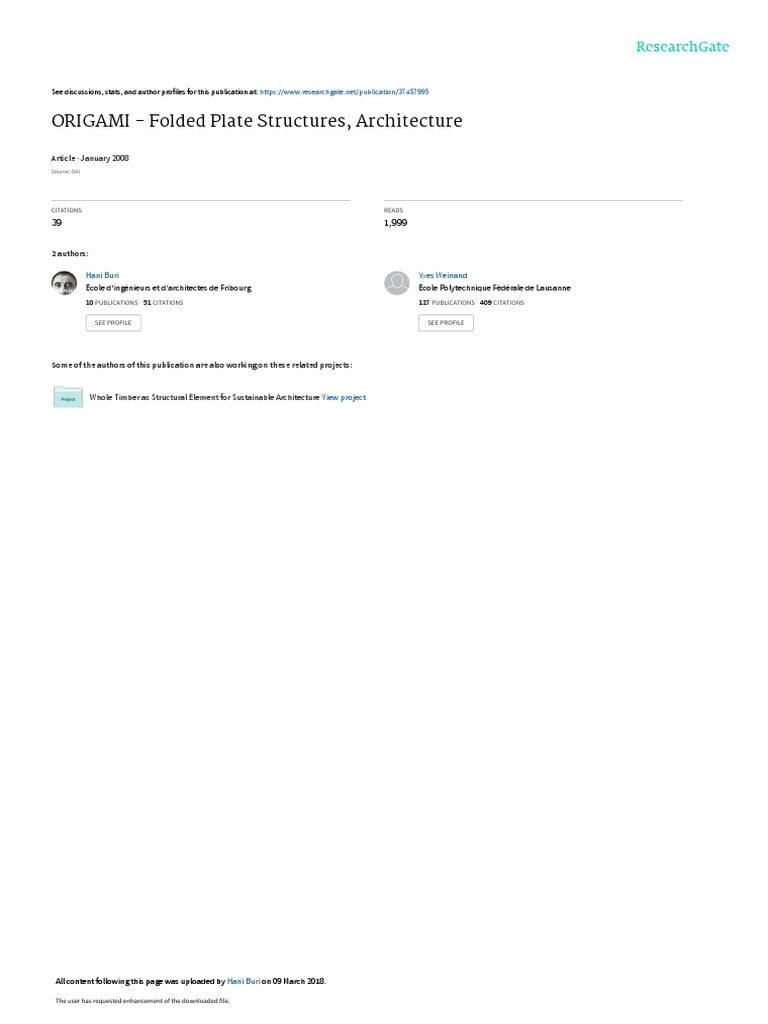Click École d'ingénieurs et d'architectes de Fribourg affiliation
Screen dimensions: 768x1024
coord(168,288)
